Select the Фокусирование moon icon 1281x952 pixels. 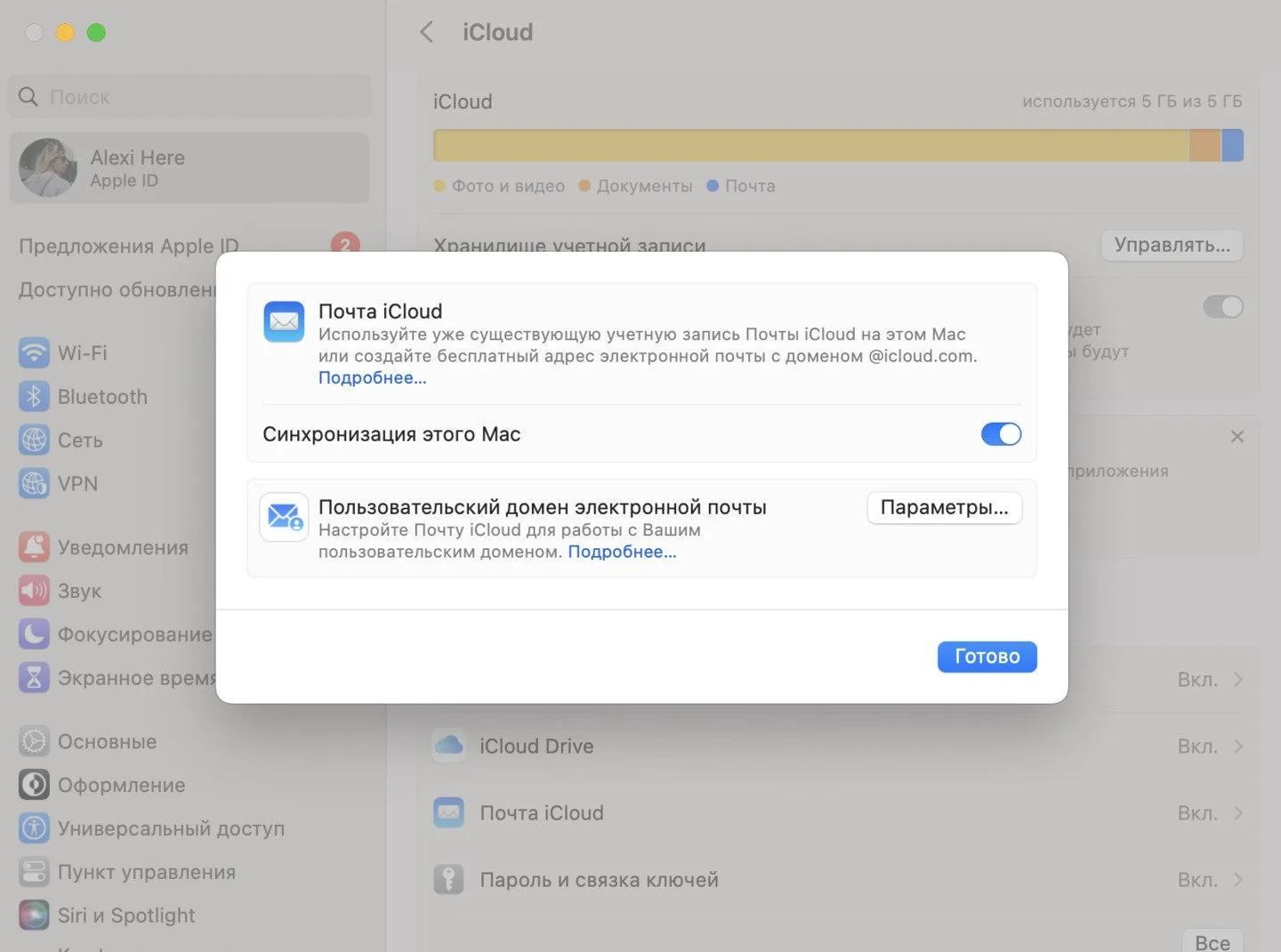(34, 634)
